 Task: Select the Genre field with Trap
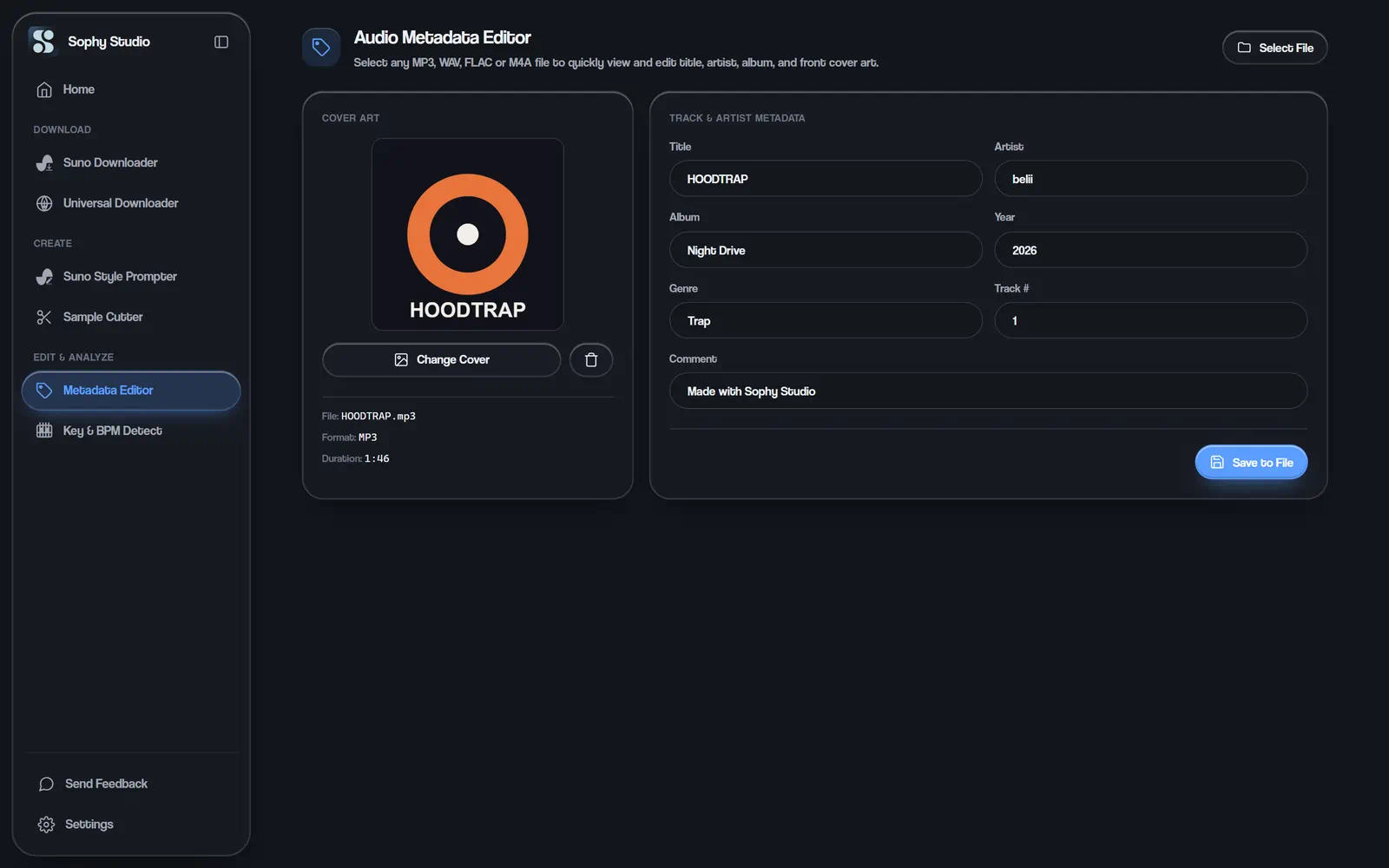[826, 320]
